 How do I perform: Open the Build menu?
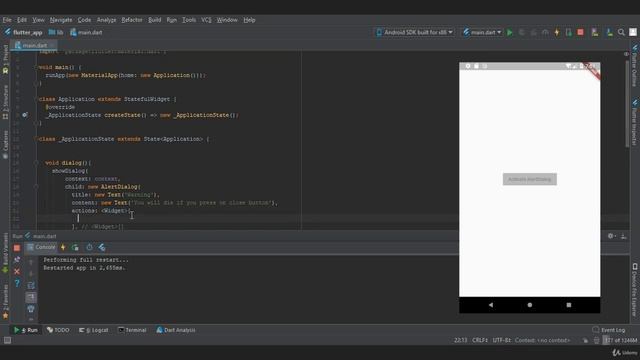click(x=155, y=20)
